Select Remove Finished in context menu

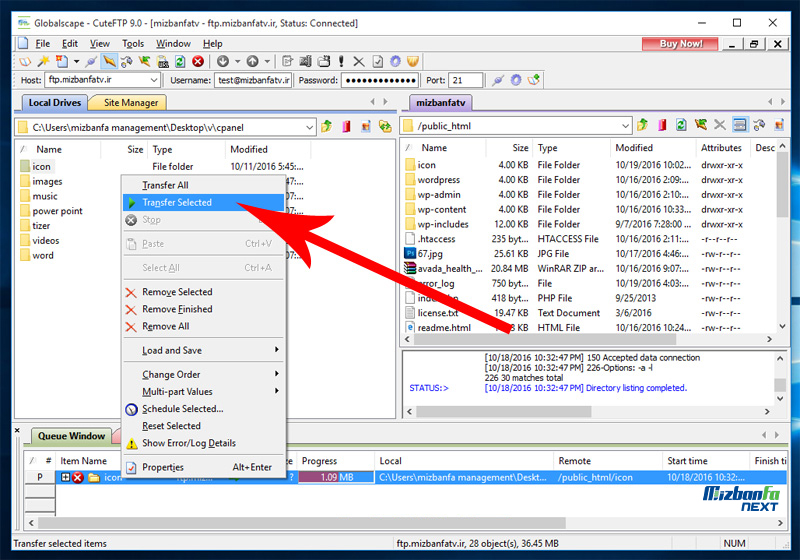(177, 309)
